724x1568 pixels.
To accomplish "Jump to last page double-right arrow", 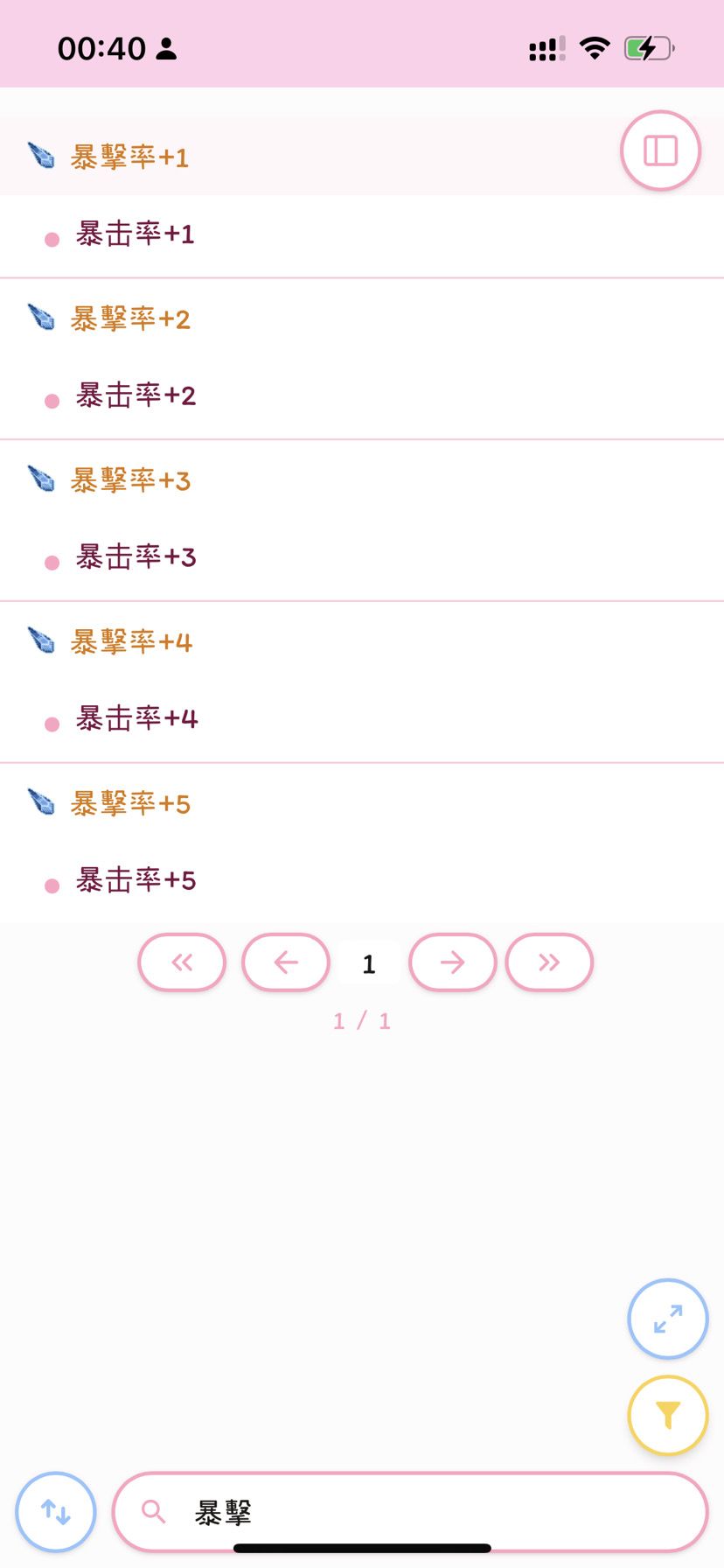I will [x=549, y=962].
